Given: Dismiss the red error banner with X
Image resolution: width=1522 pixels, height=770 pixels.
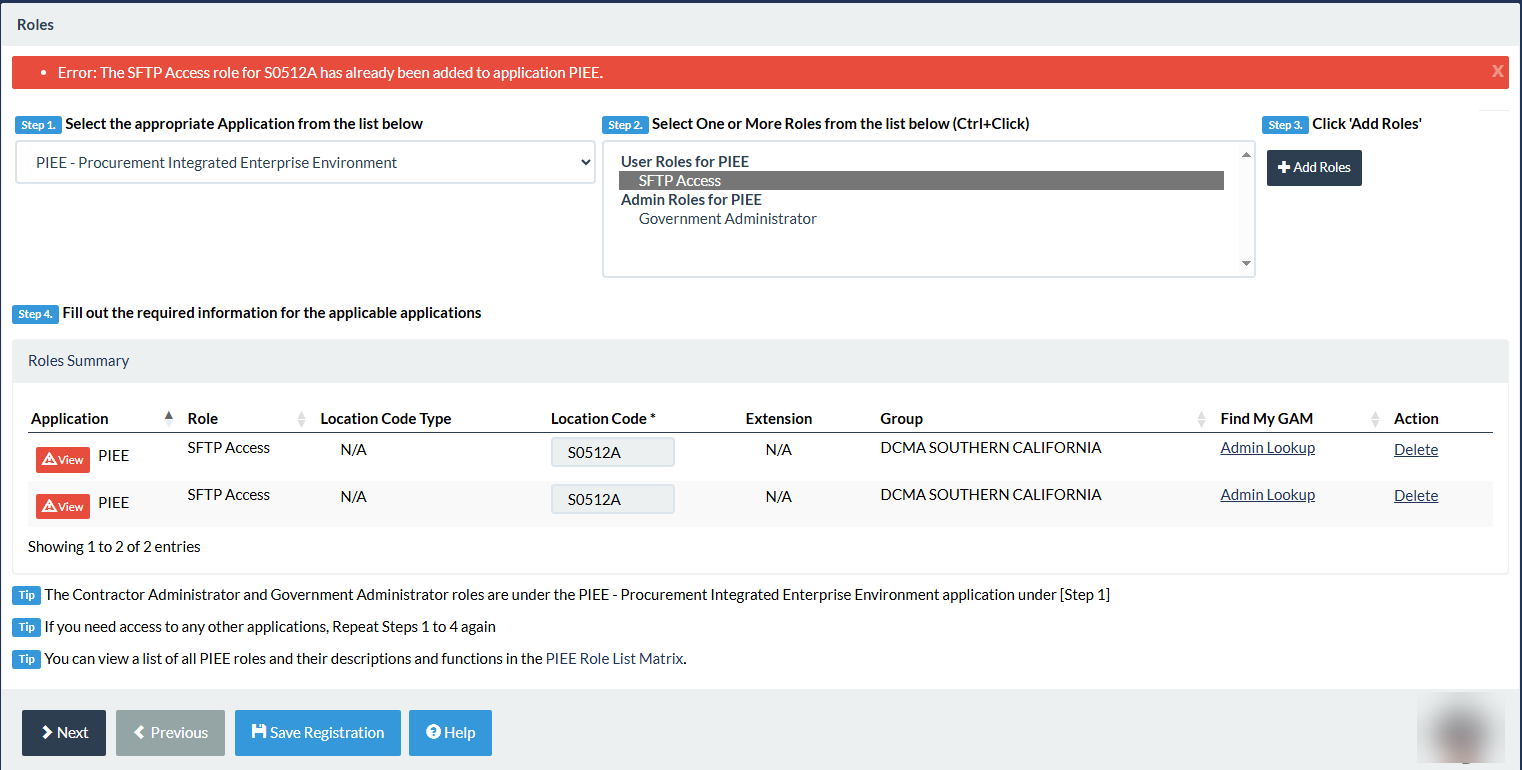Looking at the screenshot, I should point(1497,71).
